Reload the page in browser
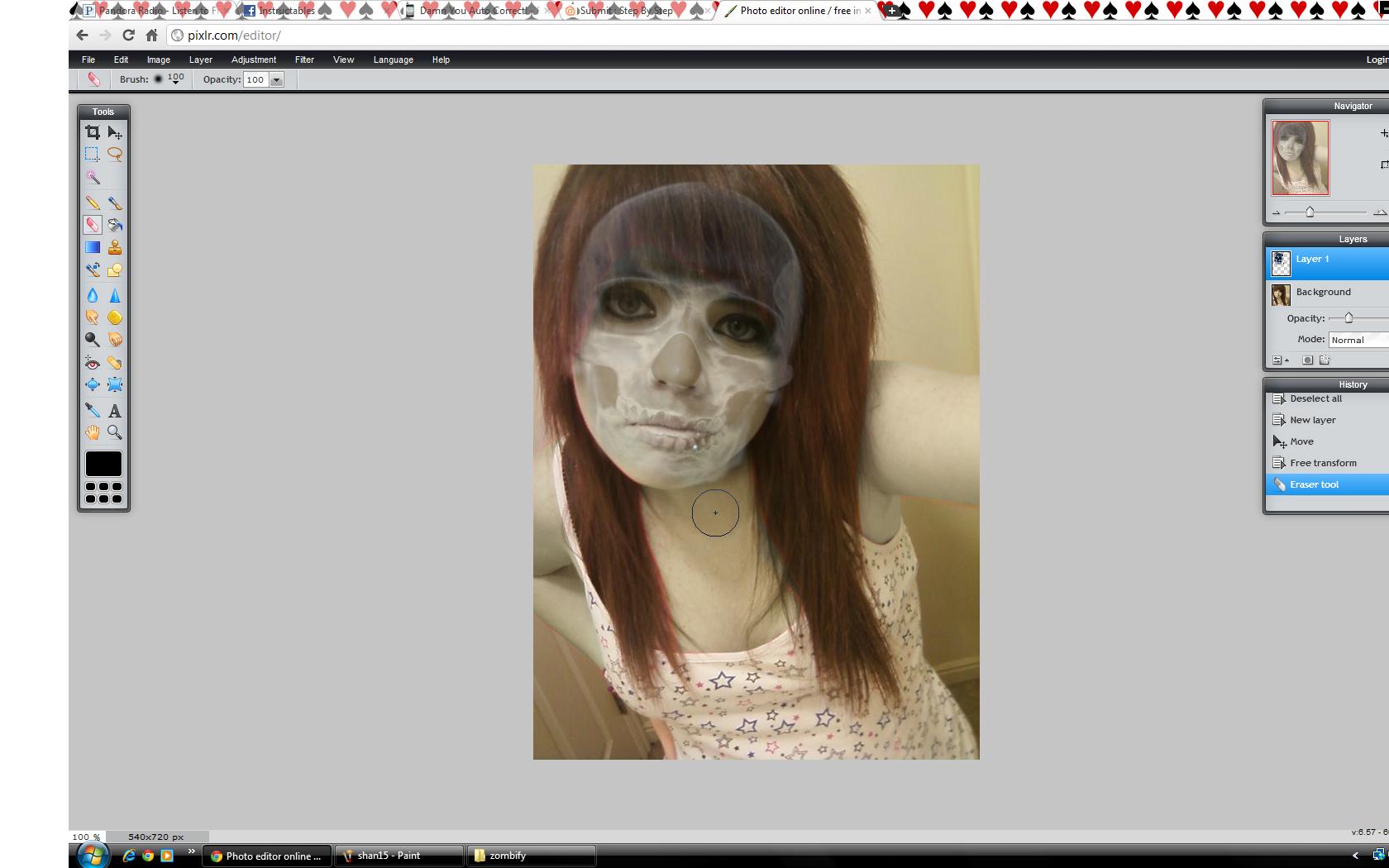The image size is (1389, 868). point(128,36)
